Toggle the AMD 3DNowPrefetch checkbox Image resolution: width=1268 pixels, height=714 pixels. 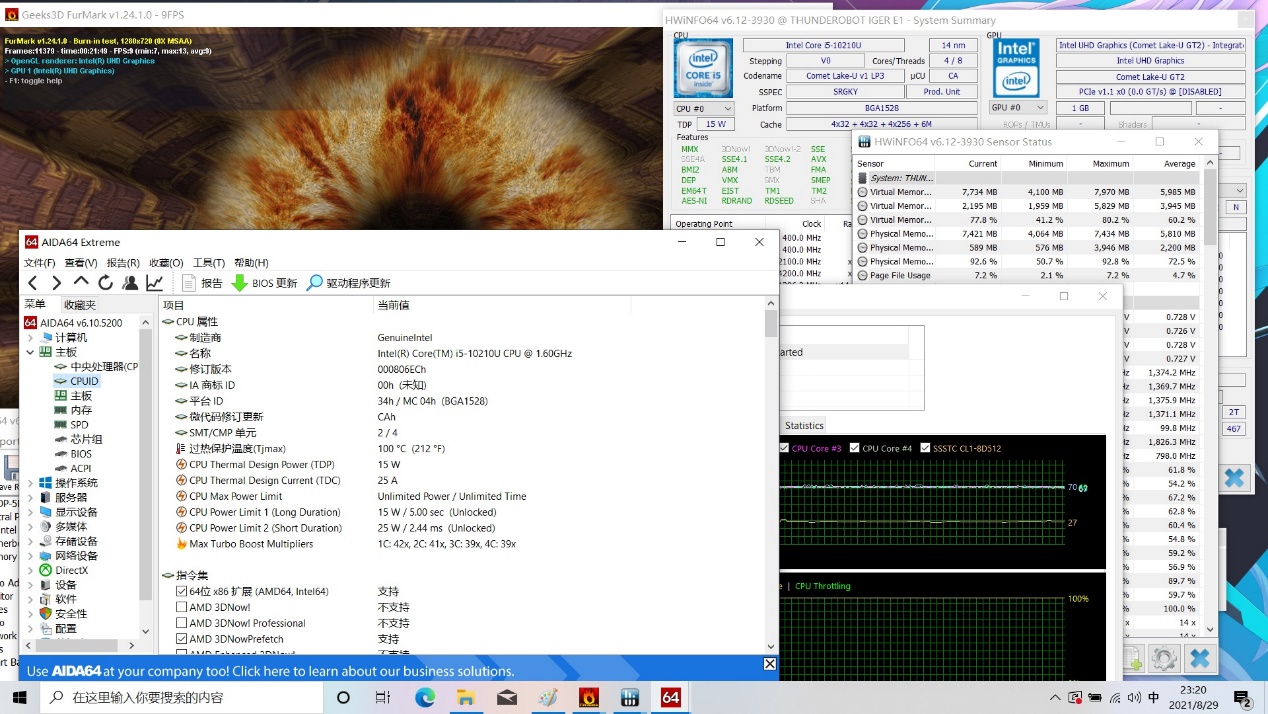click(x=181, y=639)
